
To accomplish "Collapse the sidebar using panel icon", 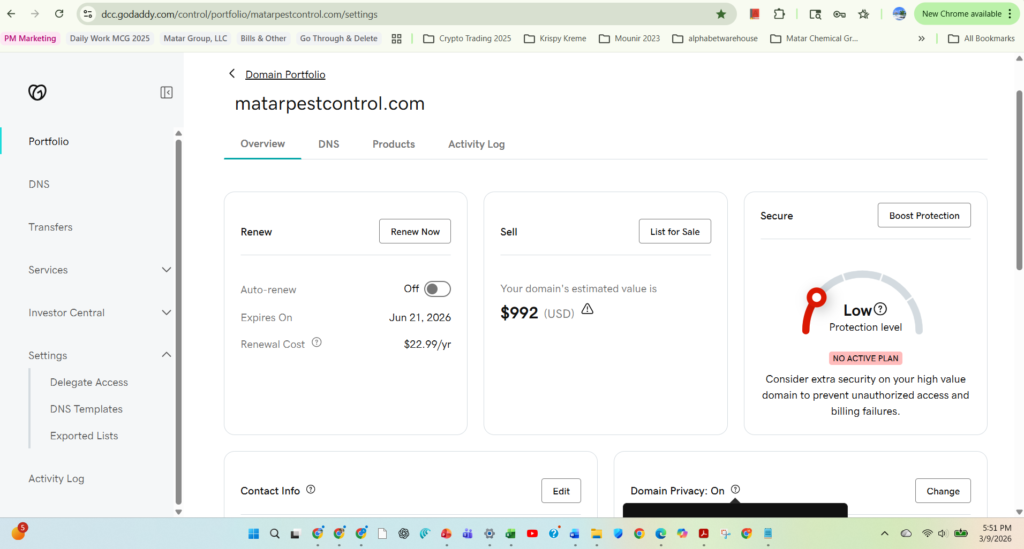I will pos(167,92).
